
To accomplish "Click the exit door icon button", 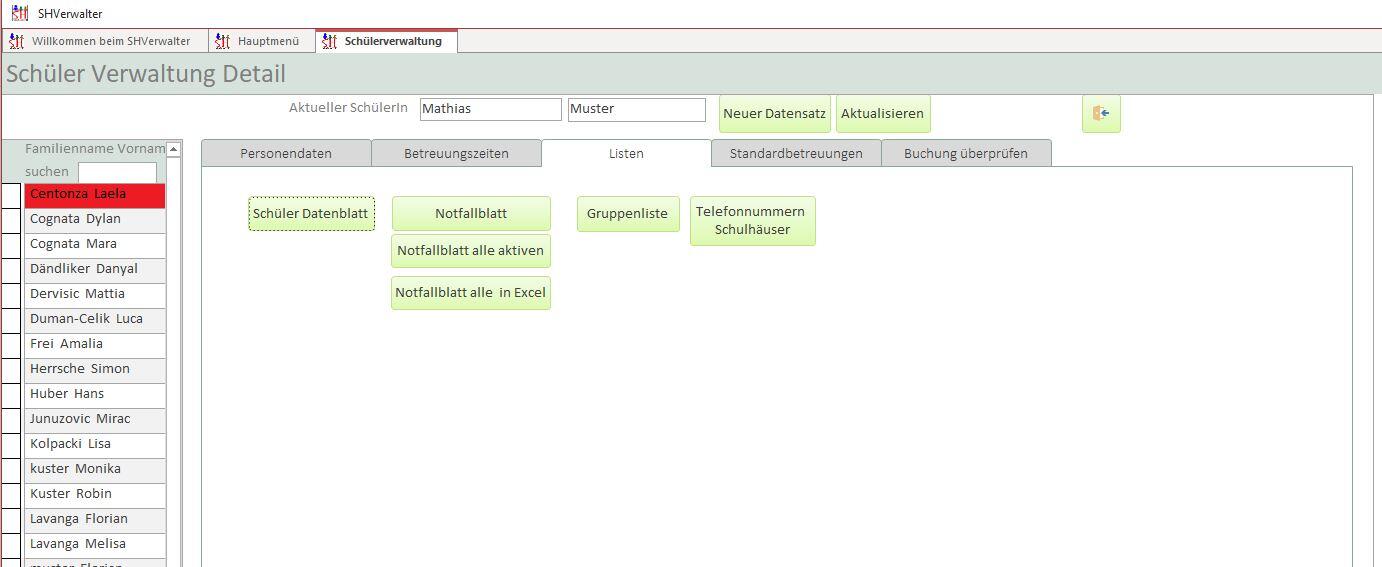I will [1101, 114].
